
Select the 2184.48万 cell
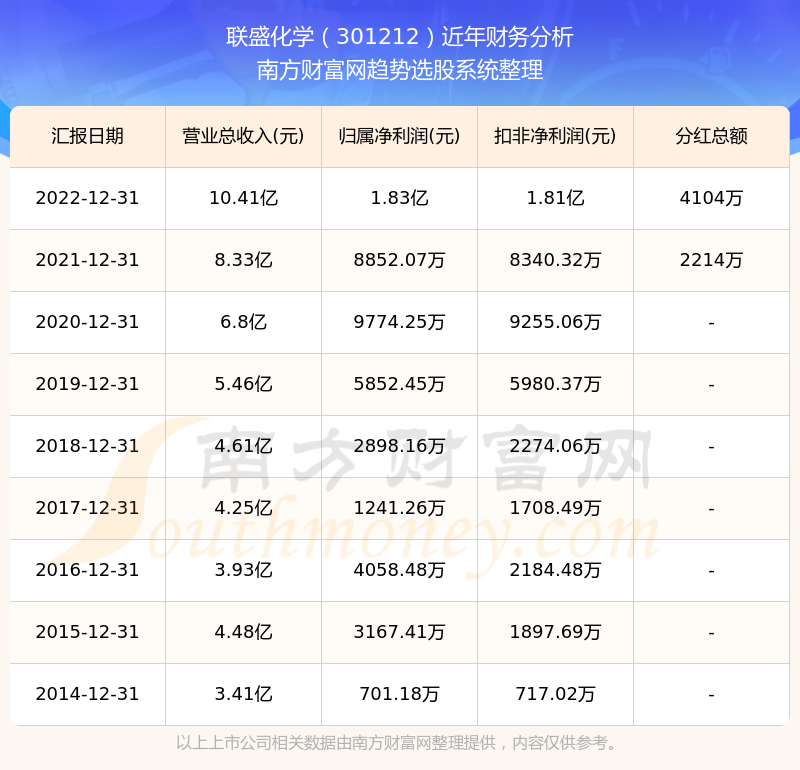555,570
